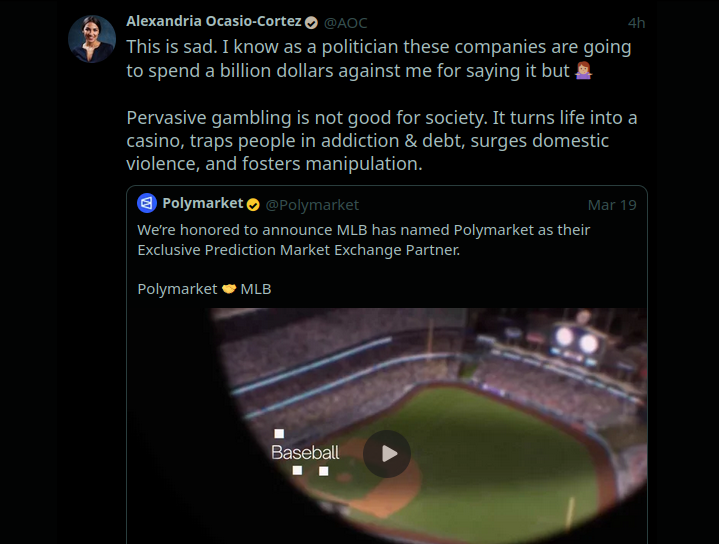Image resolution: width=719 pixels, height=544 pixels.
Task: Click the Polymarket logo avatar
Action: [147, 204]
